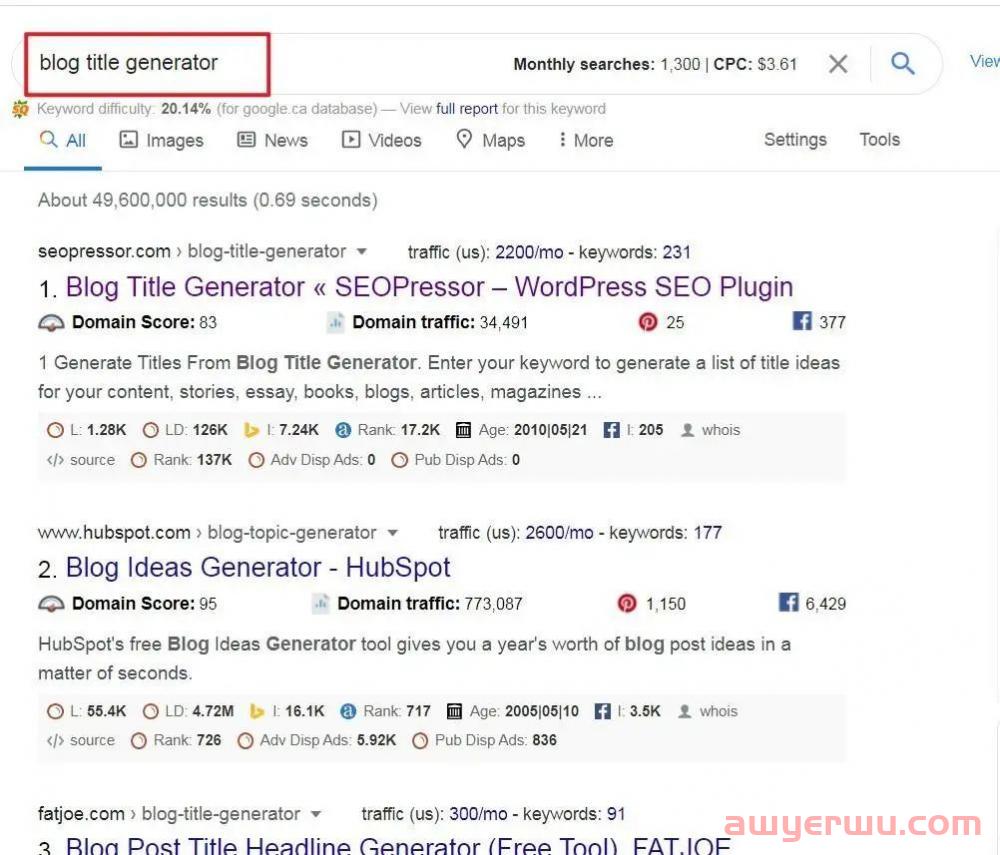Image resolution: width=1000 pixels, height=855 pixels.
Task: Click Pub Disp Ads: 836 metric
Action: (x=485, y=741)
